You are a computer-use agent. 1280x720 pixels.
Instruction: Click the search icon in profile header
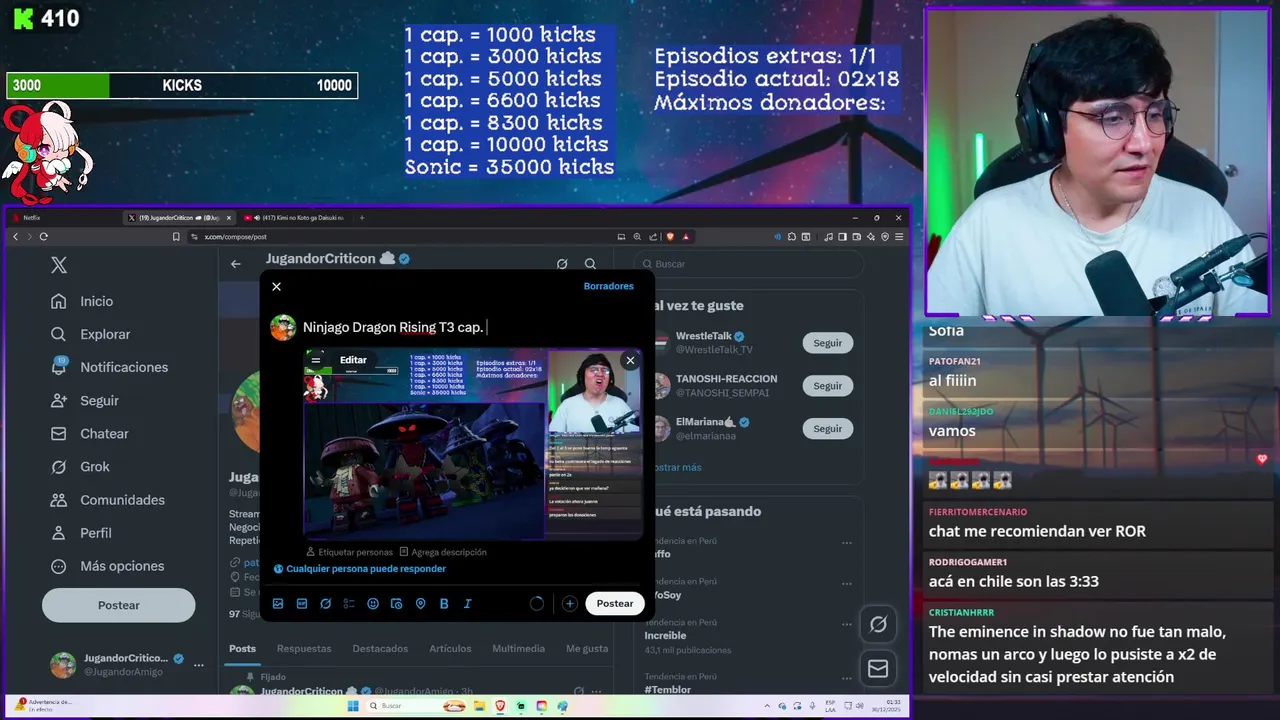[x=590, y=264]
